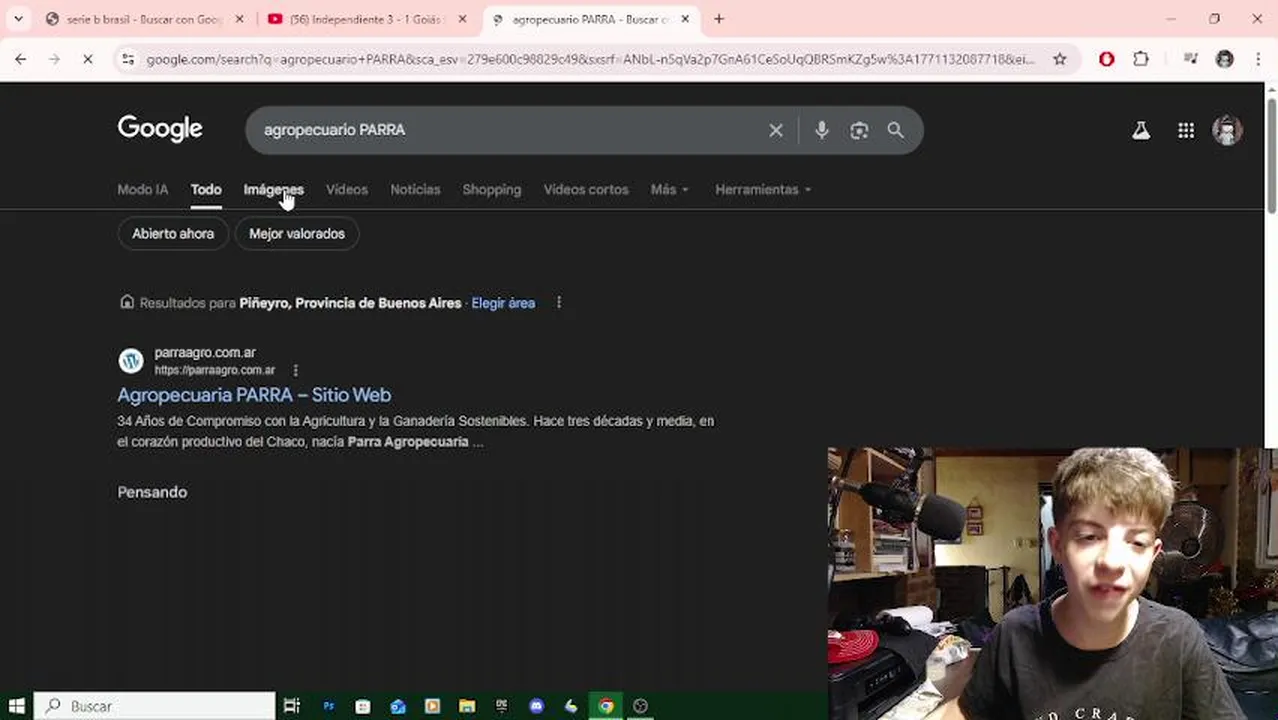The image size is (1278, 720).
Task: Open Agropecuaria PARRA – Sitio Web result
Action: (x=254, y=395)
